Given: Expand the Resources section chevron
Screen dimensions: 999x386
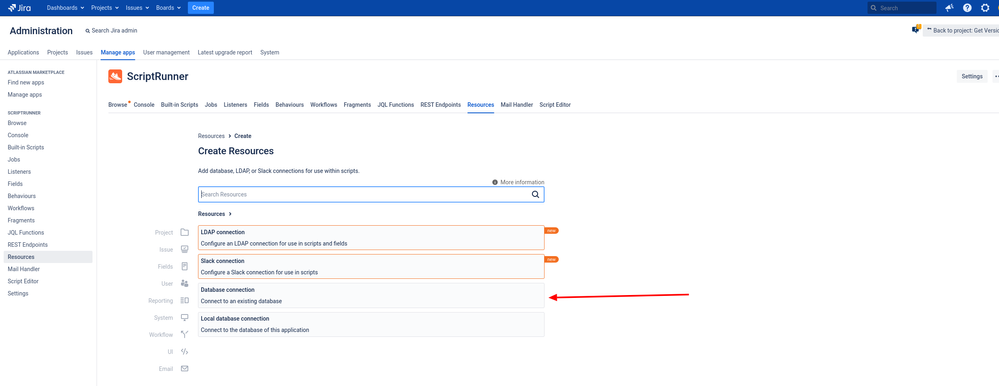Looking at the screenshot, I should click(230, 214).
